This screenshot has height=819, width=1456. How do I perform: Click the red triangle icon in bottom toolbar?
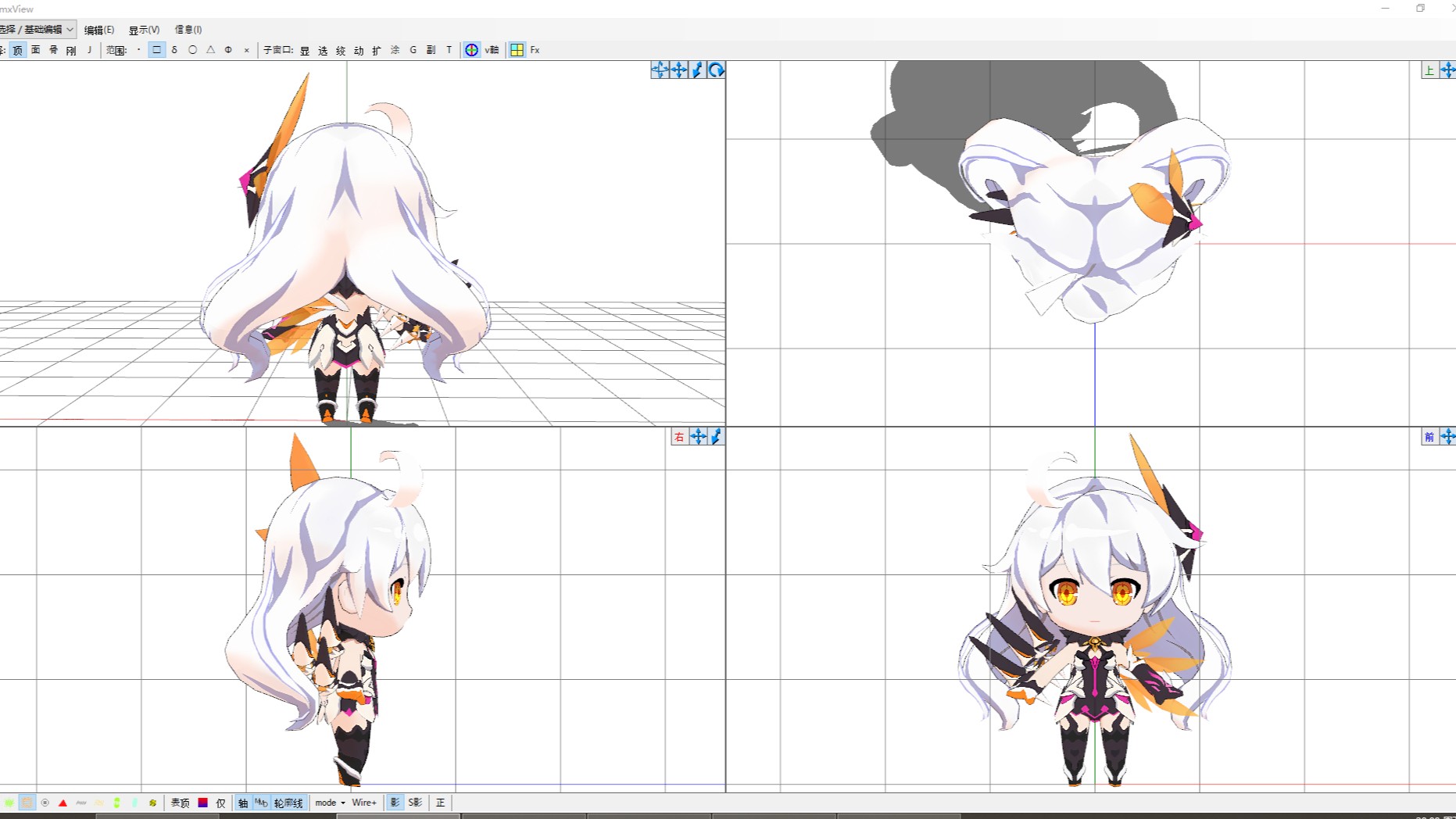[x=63, y=803]
